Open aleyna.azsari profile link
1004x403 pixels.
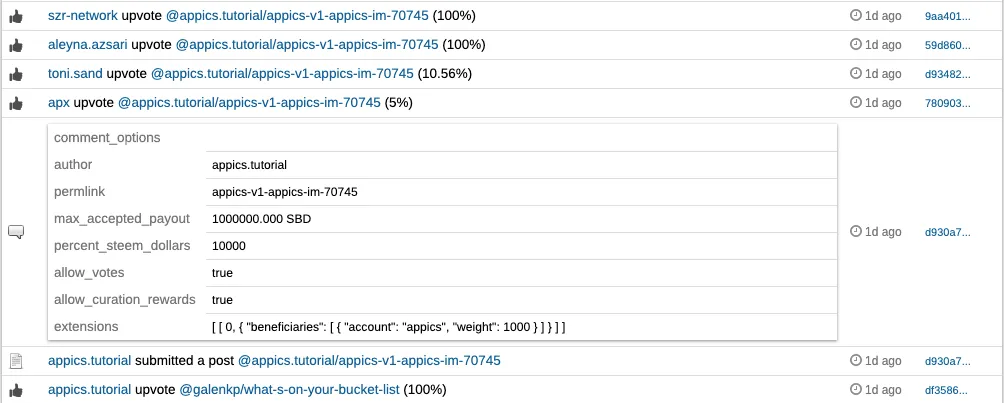coord(88,45)
